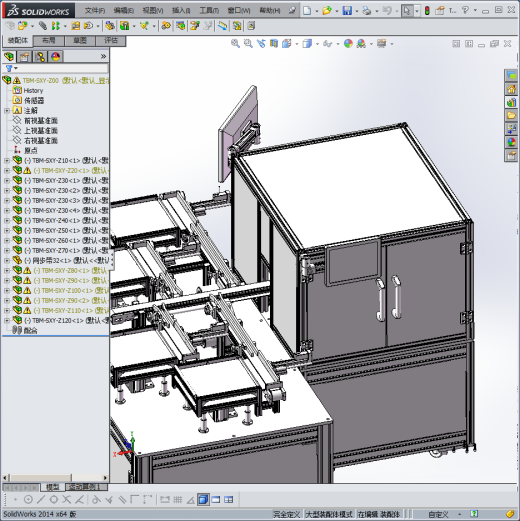Open the display style dropdown arrow
Screen dimensions: 520x521
pyautogui.click(x=317, y=44)
